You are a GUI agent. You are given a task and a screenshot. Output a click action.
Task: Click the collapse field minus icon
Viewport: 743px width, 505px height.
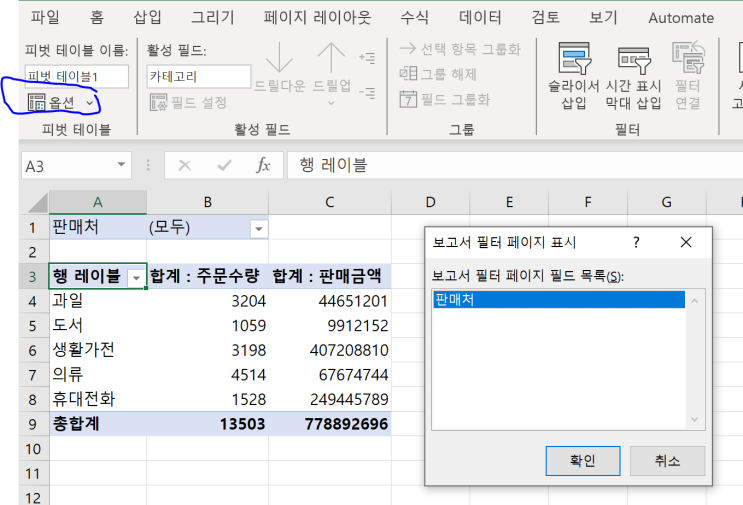point(367,92)
